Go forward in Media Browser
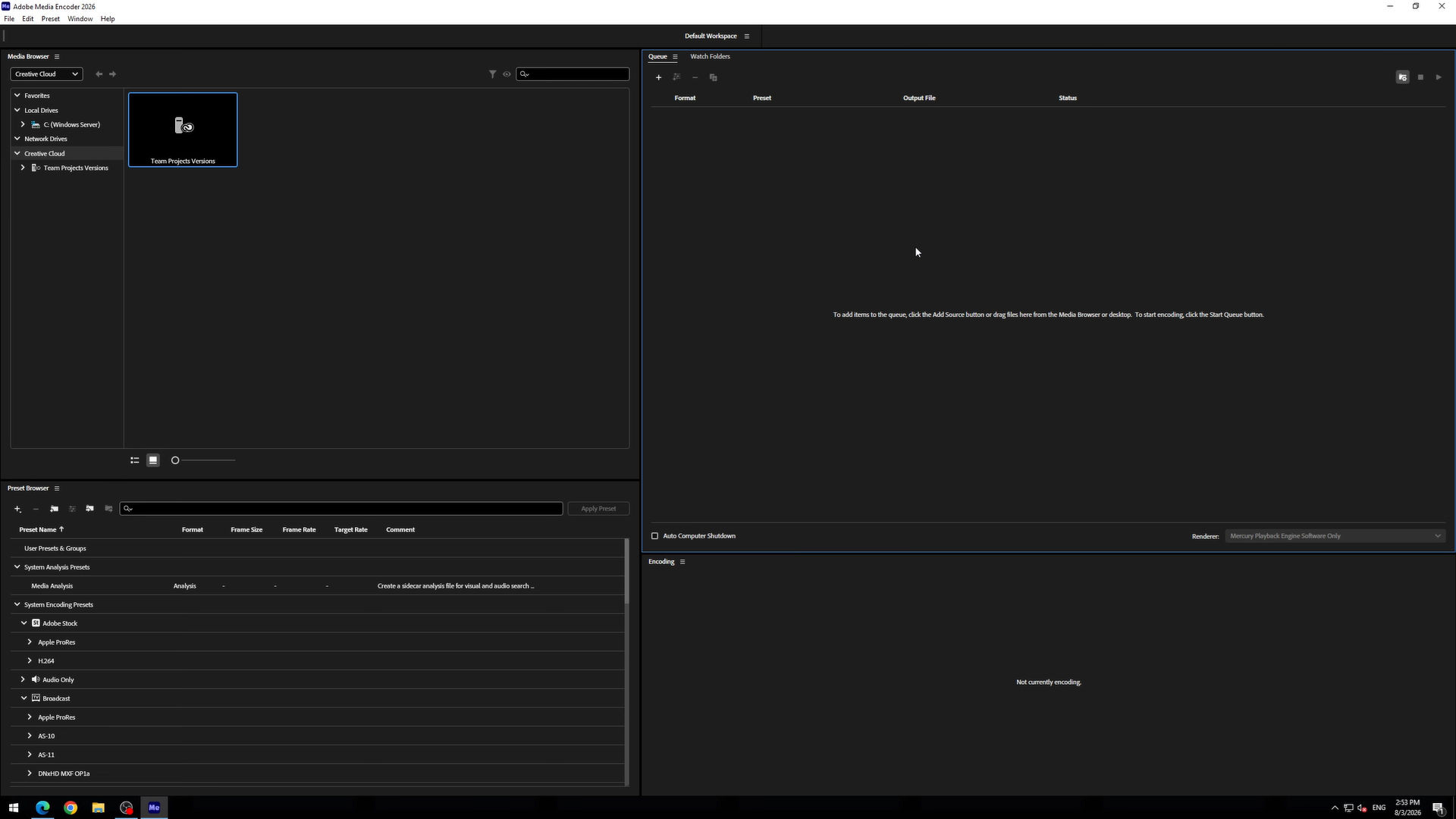 click(112, 74)
